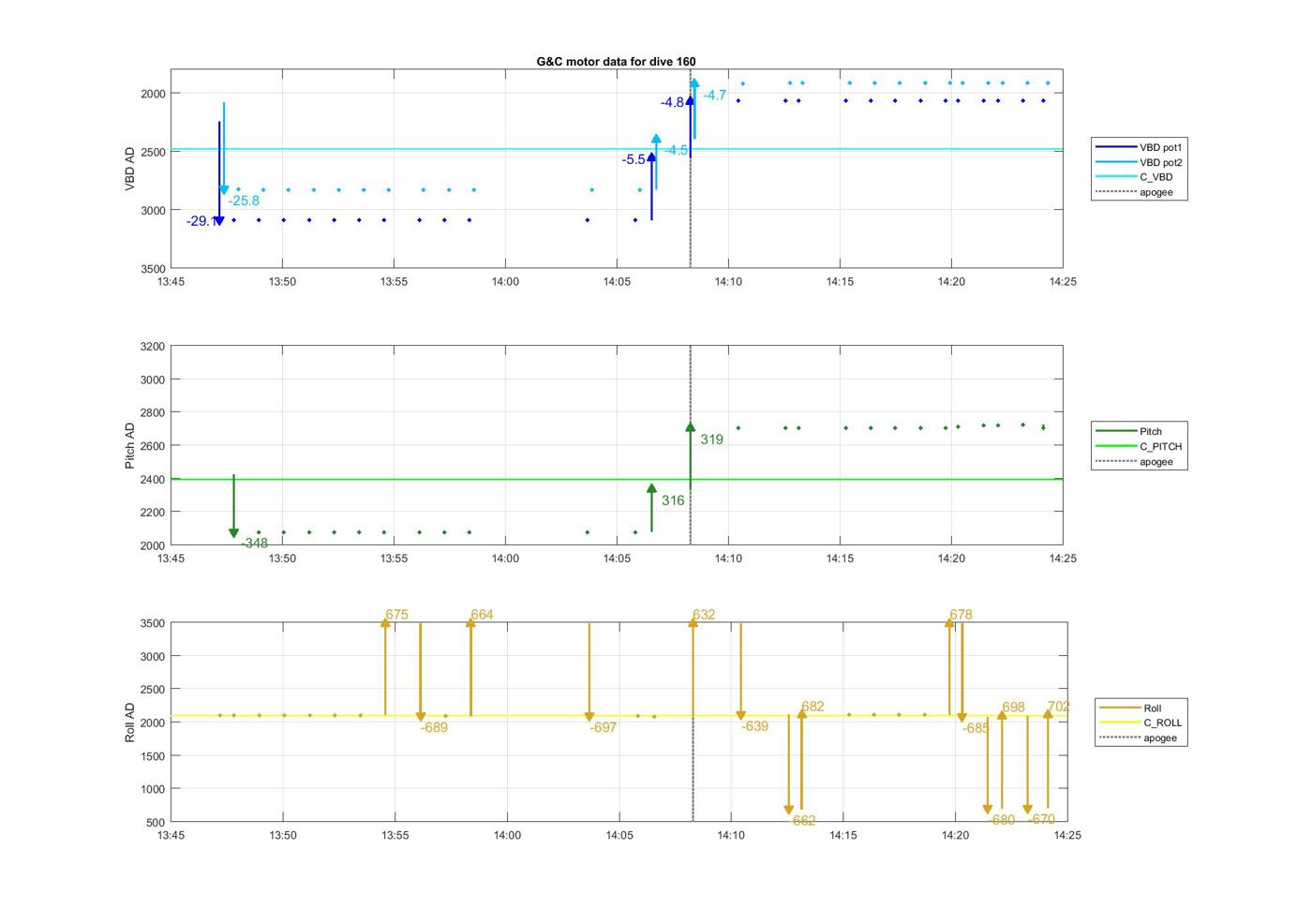Image resolution: width=1312 pixels, height=924 pixels.
Task: Click the 675 roll annotation
Action: coord(396,615)
